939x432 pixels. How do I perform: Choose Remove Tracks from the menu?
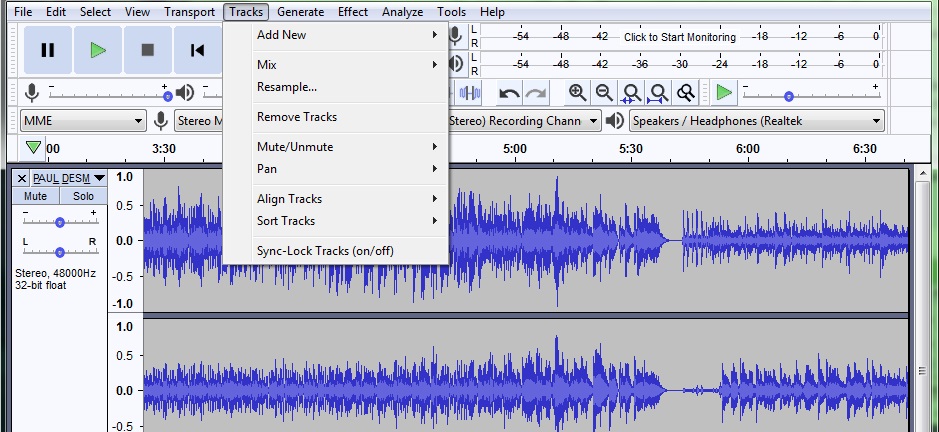336,117
